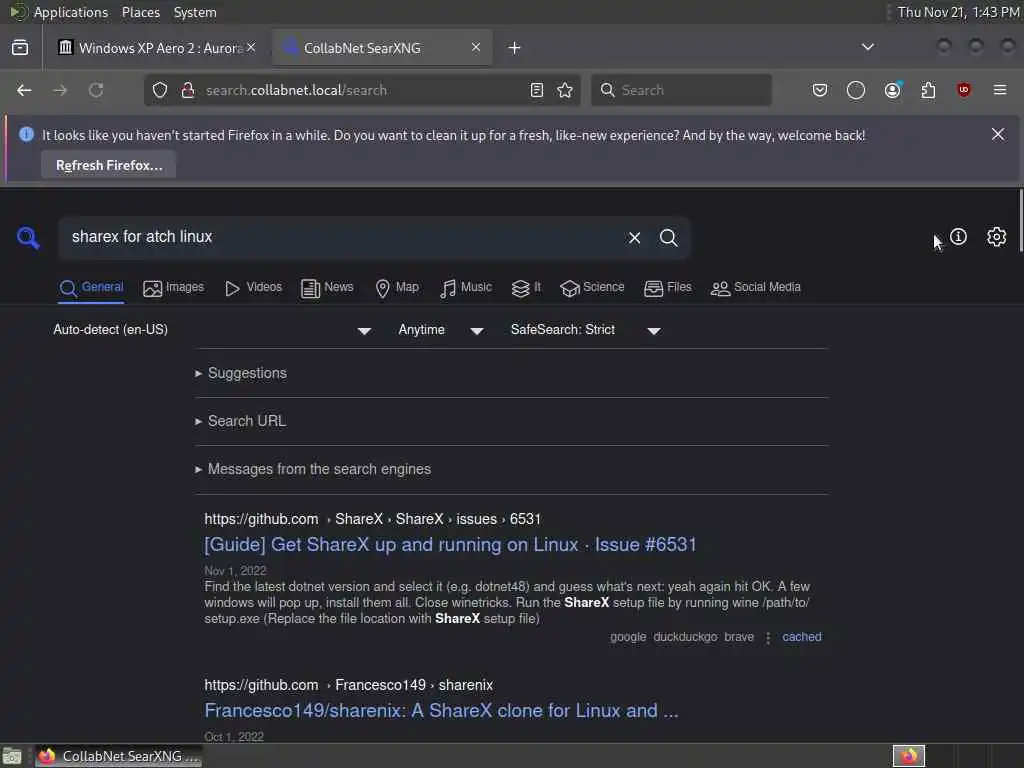Click Refresh Firefox button

click(x=108, y=165)
